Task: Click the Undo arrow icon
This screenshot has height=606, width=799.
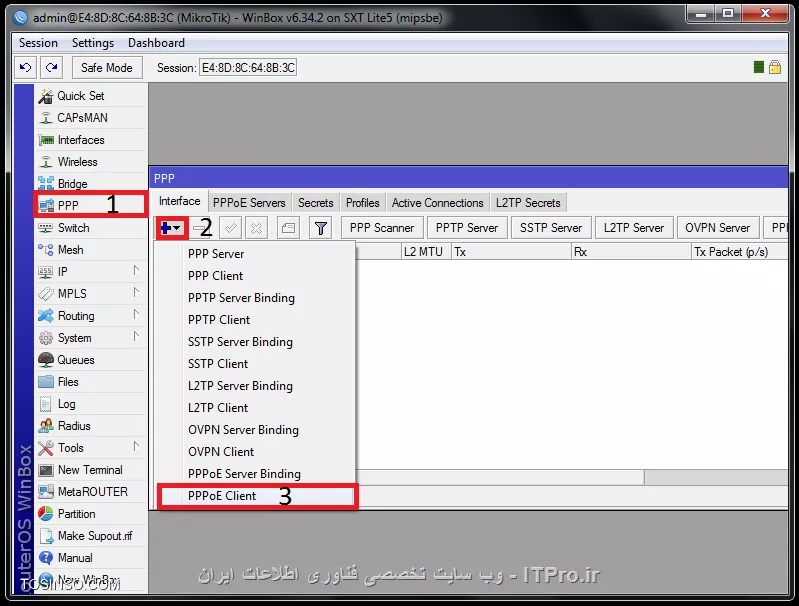Action: tap(25, 68)
